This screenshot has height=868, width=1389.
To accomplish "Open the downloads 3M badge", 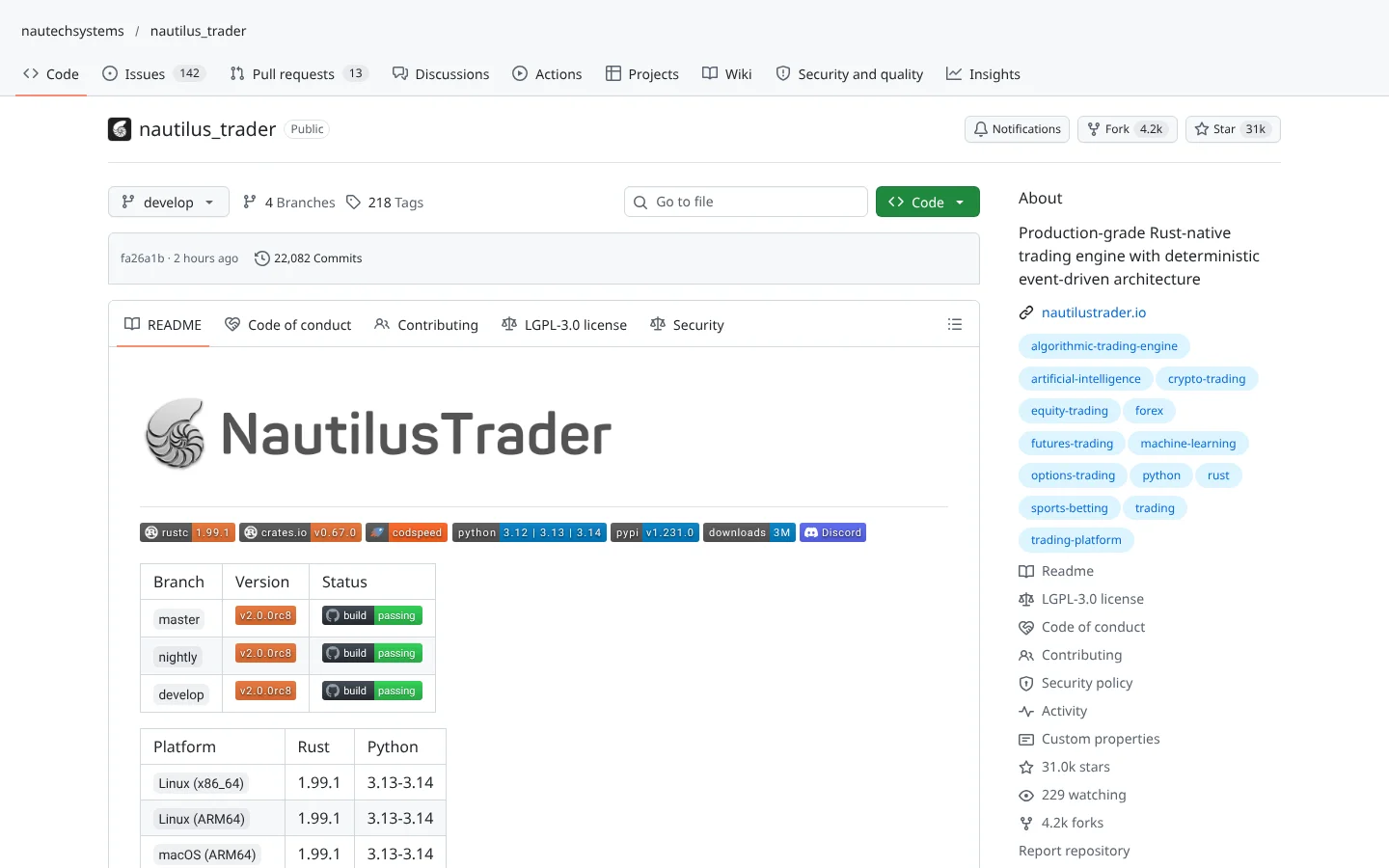I will coord(749,532).
